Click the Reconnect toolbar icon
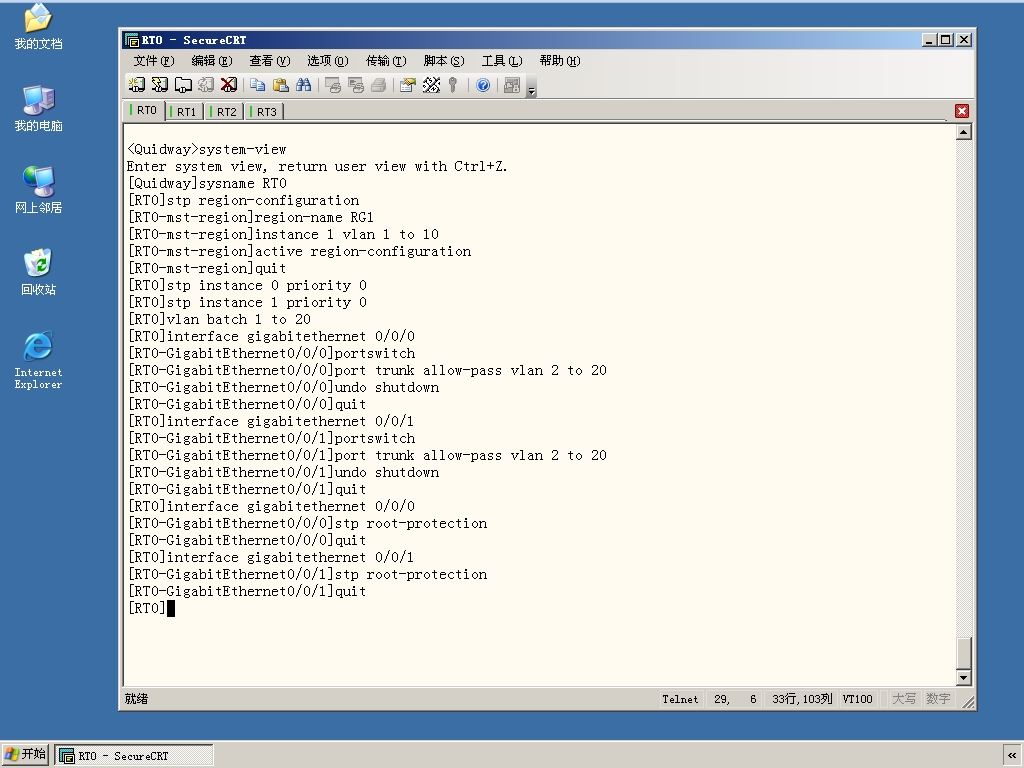 [x=206, y=85]
